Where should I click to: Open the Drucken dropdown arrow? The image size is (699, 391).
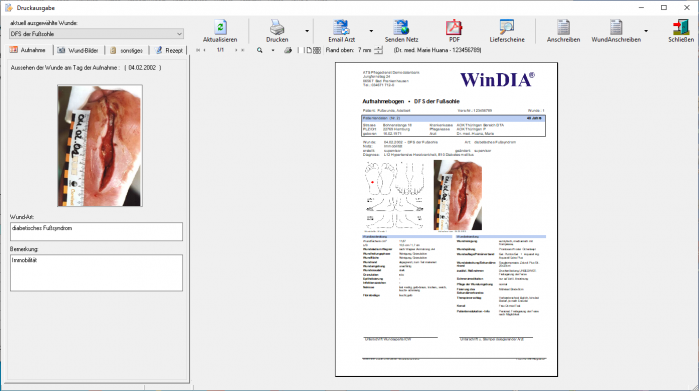(x=307, y=31)
